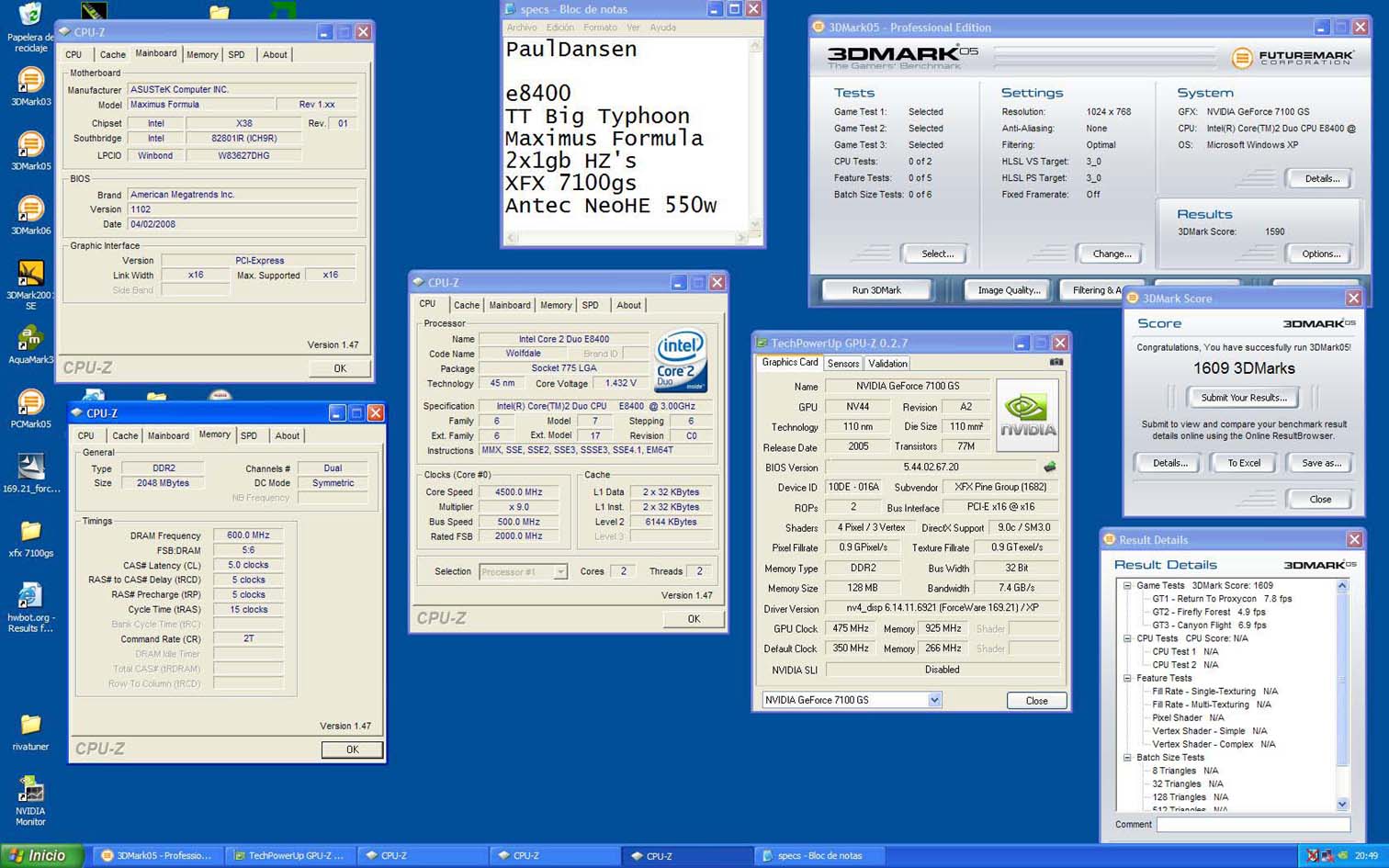This screenshot has height=868, width=1389.
Task: Open the Papelera de reciclaje desktop icon
Action: (30, 27)
